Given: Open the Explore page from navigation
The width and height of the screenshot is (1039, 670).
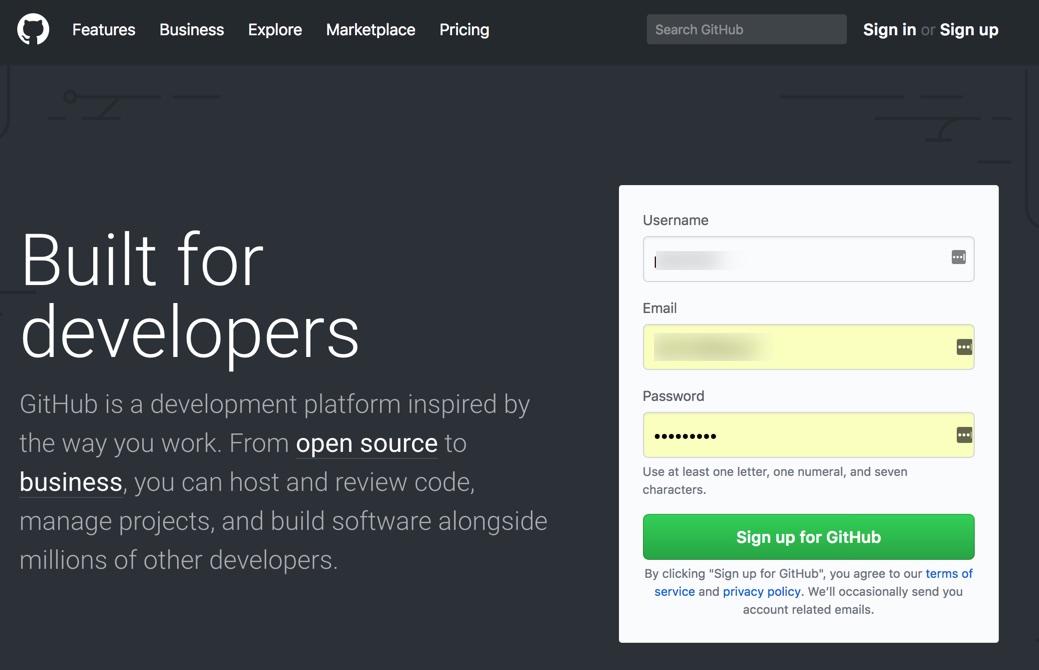Looking at the screenshot, I should tap(275, 30).
